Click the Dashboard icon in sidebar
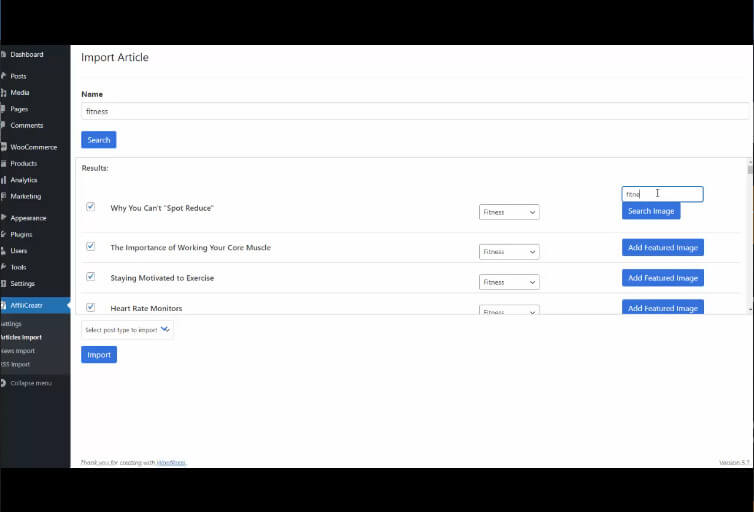The width and height of the screenshot is (754, 512). click(3, 55)
